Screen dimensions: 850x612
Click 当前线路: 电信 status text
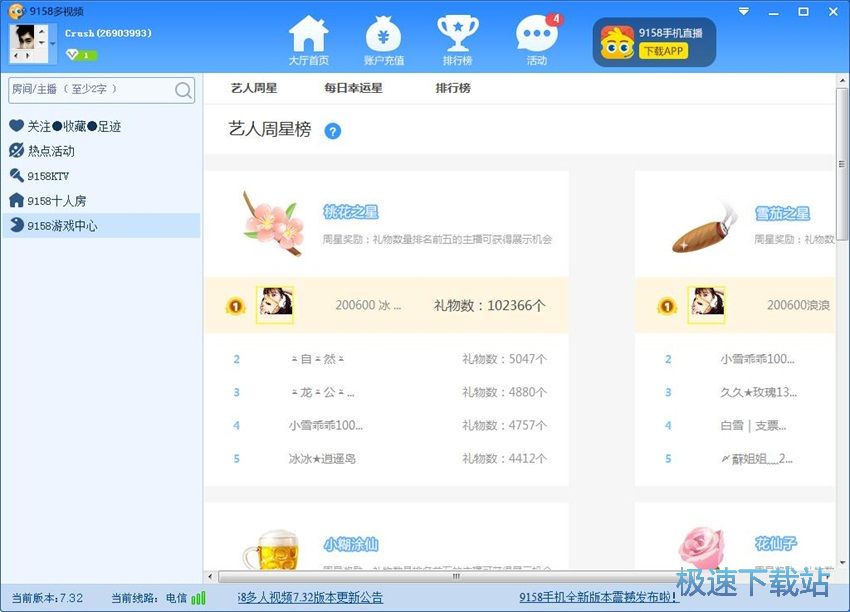[x=149, y=598]
